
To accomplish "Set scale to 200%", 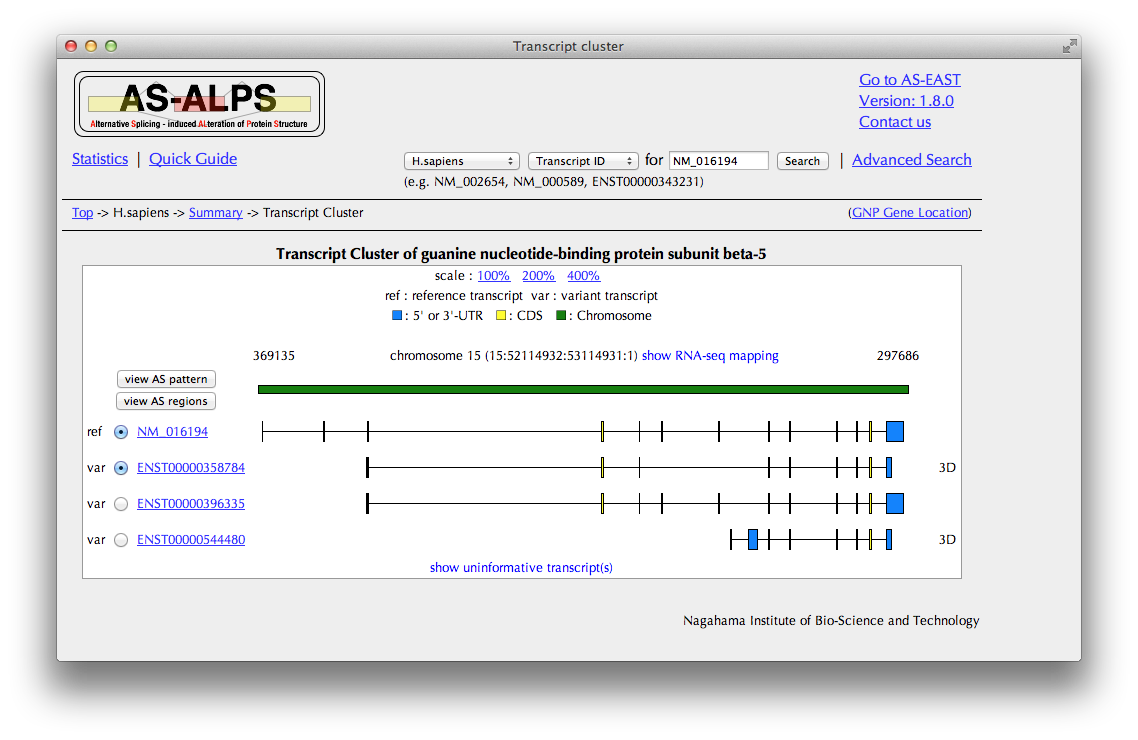I will tap(538, 276).
